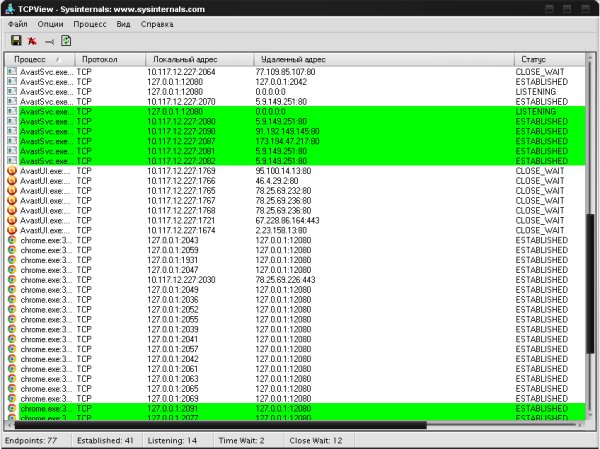Click AvastSvc icon in row with 77.109.85.107:80
This screenshot has width=600, height=449.
pyautogui.click(x=12, y=72)
